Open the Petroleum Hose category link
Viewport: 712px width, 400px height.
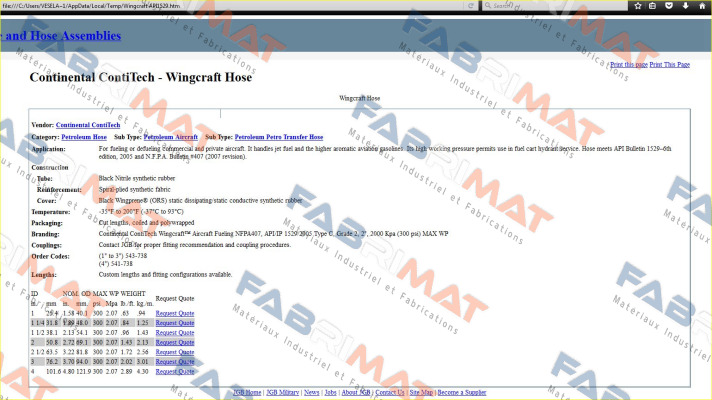[x=84, y=137]
